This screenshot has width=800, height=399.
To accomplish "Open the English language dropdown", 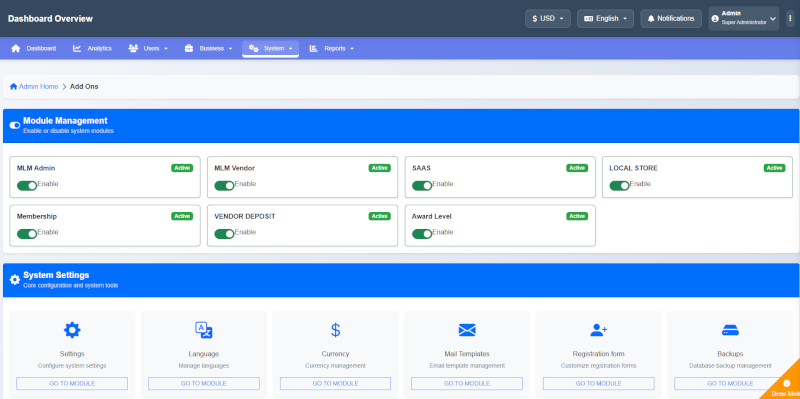I will pos(605,18).
